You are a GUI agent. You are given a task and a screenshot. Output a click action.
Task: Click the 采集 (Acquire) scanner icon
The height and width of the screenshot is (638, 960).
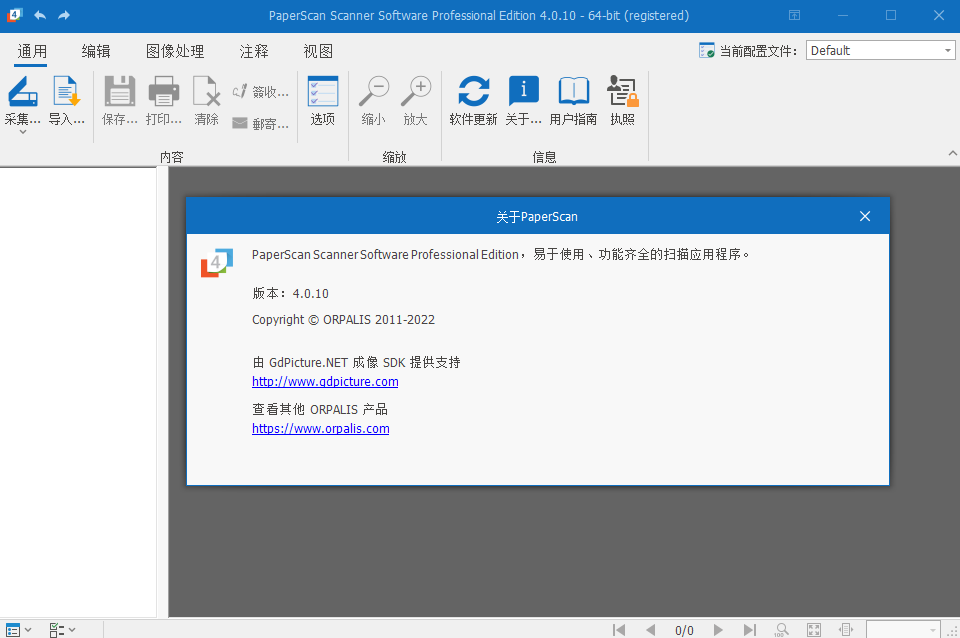(23, 92)
